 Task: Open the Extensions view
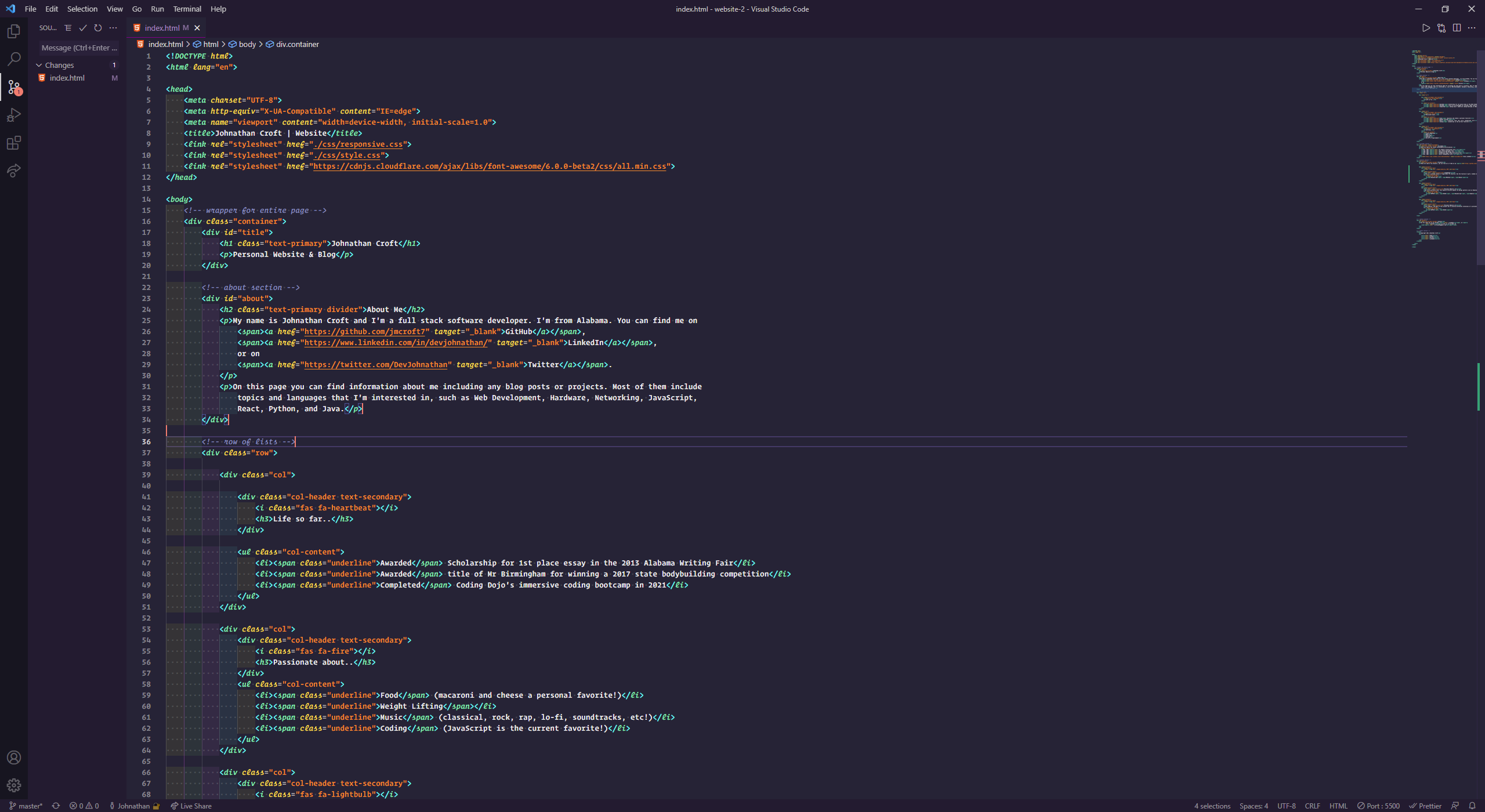point(14,143)
